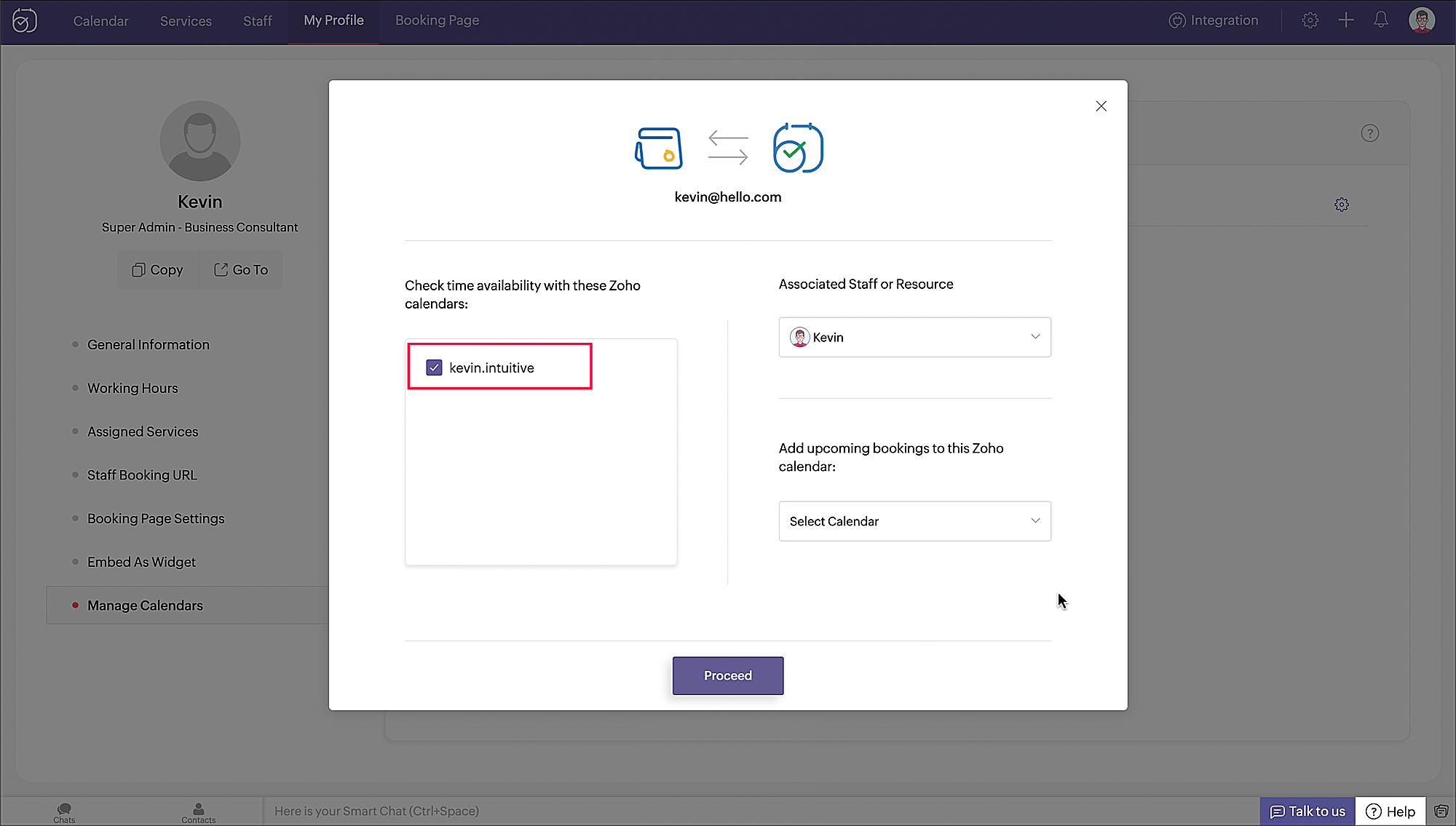Go to the Services tab
This screenshot has width=1456, height=826.
coord(186,21)
